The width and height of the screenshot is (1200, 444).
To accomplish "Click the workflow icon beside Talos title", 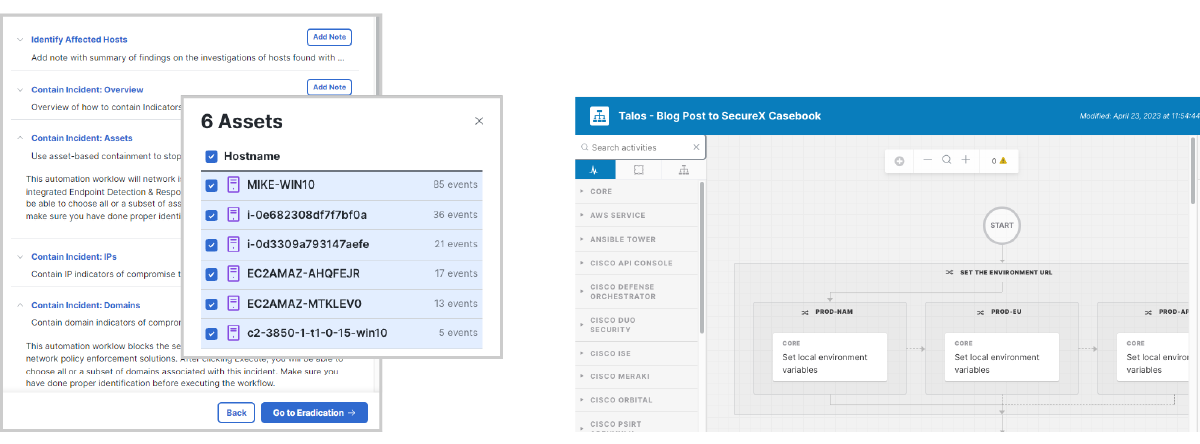I will point(600,116).
